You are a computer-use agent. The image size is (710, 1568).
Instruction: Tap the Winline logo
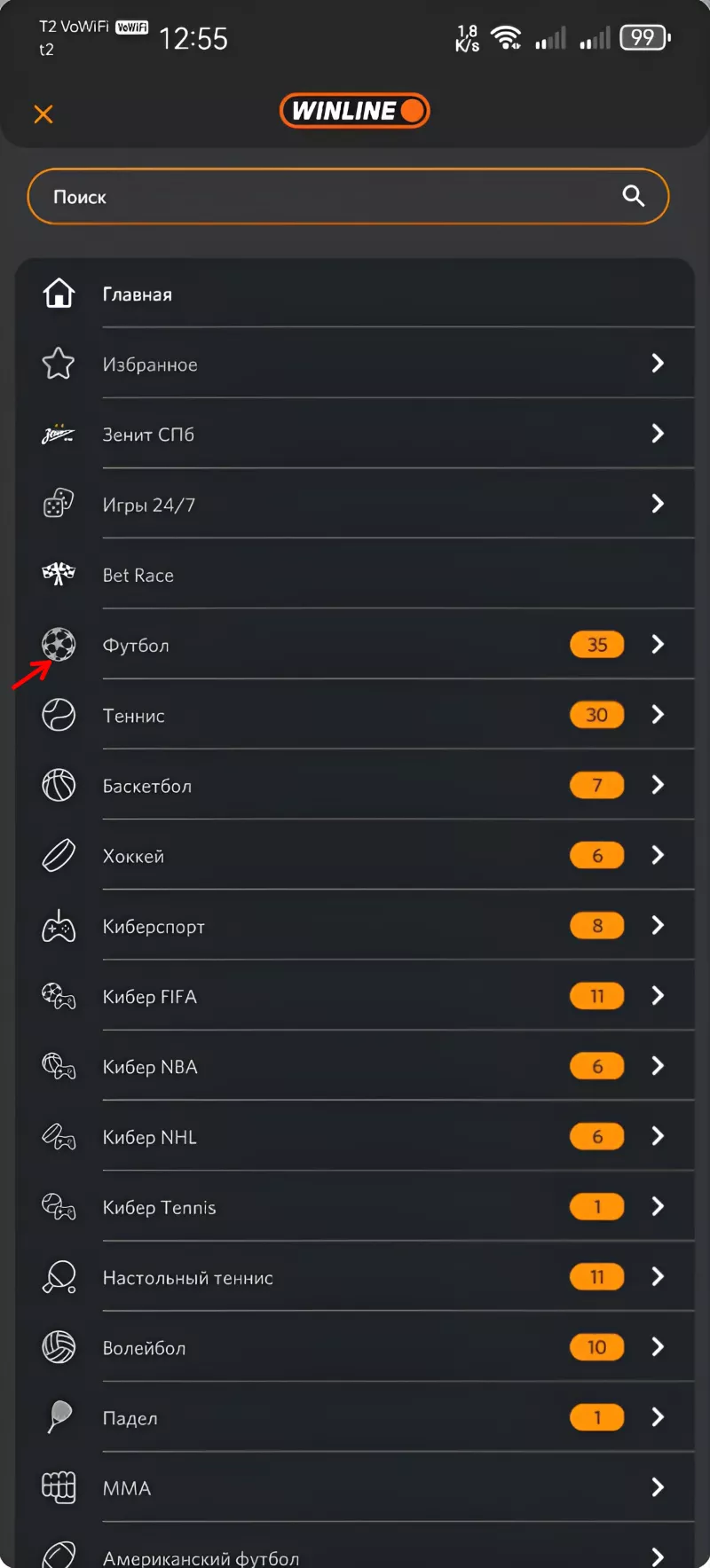[x=354, y=111]
